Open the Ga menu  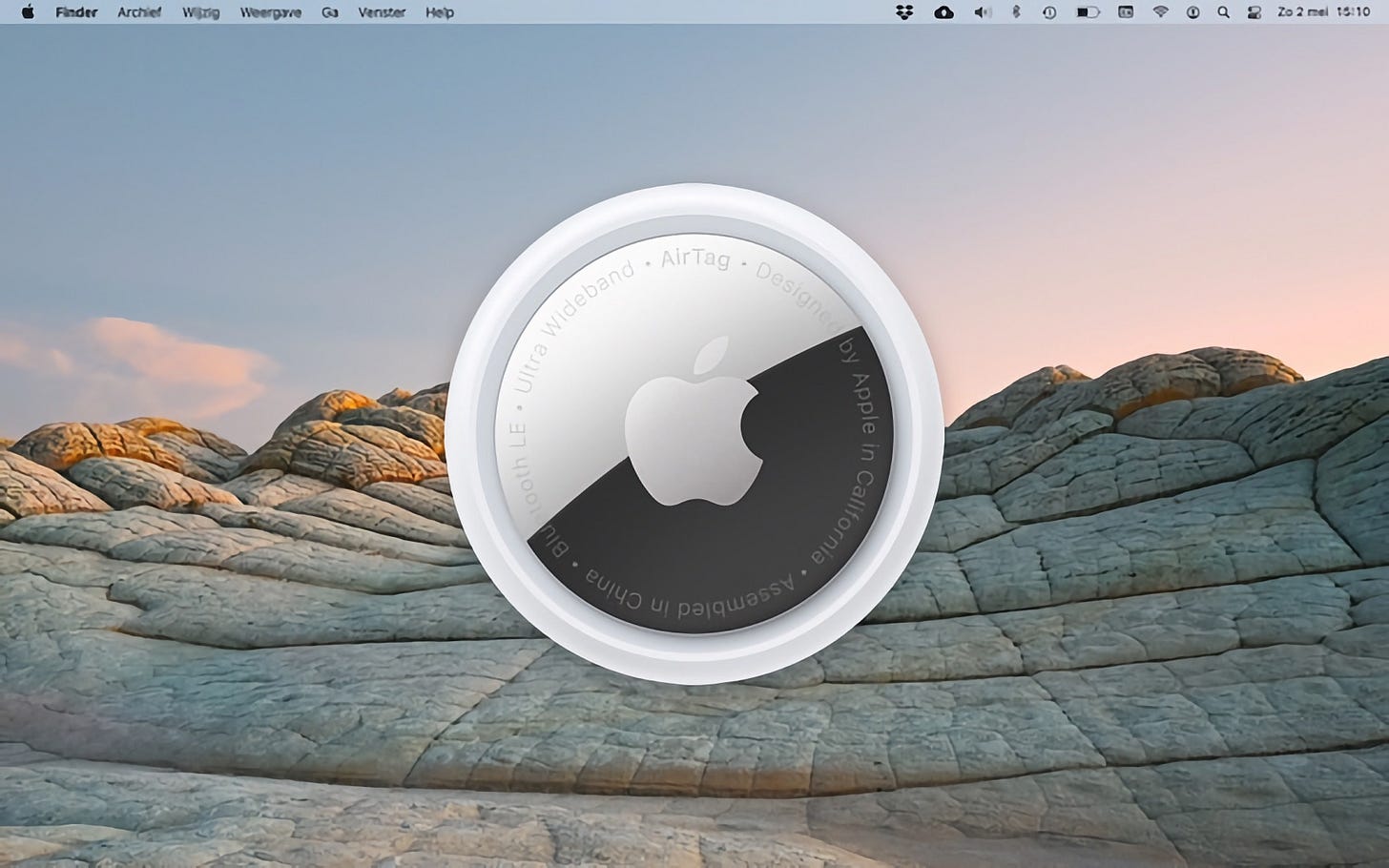pyautogui.click(x=330, y=12)
